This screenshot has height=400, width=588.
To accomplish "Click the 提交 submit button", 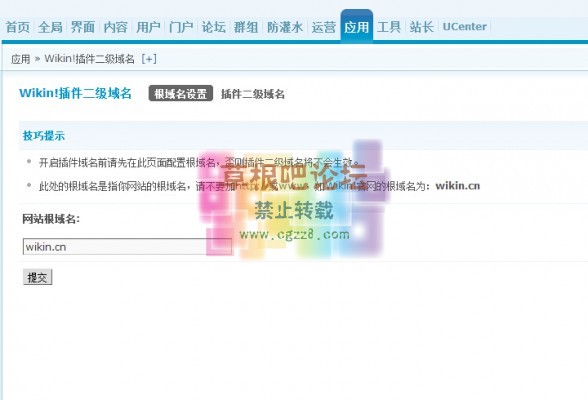I will (x=37, y=277).
